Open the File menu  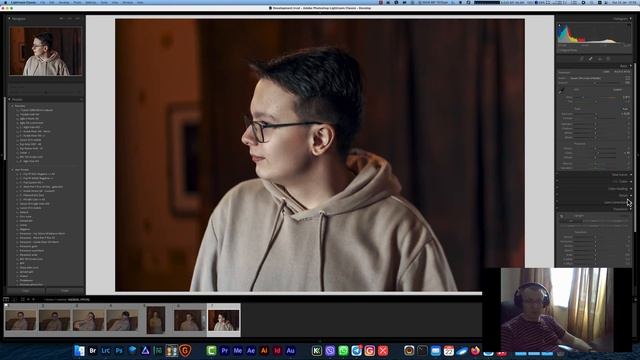click(x=42, y=2)
